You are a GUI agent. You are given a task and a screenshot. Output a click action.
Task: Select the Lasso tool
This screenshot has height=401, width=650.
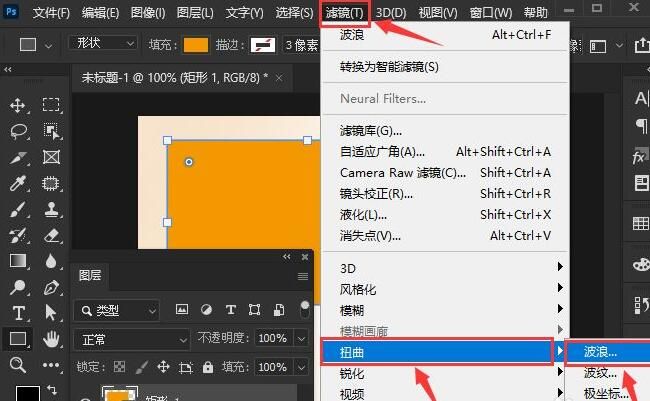(x=18, y=131)
